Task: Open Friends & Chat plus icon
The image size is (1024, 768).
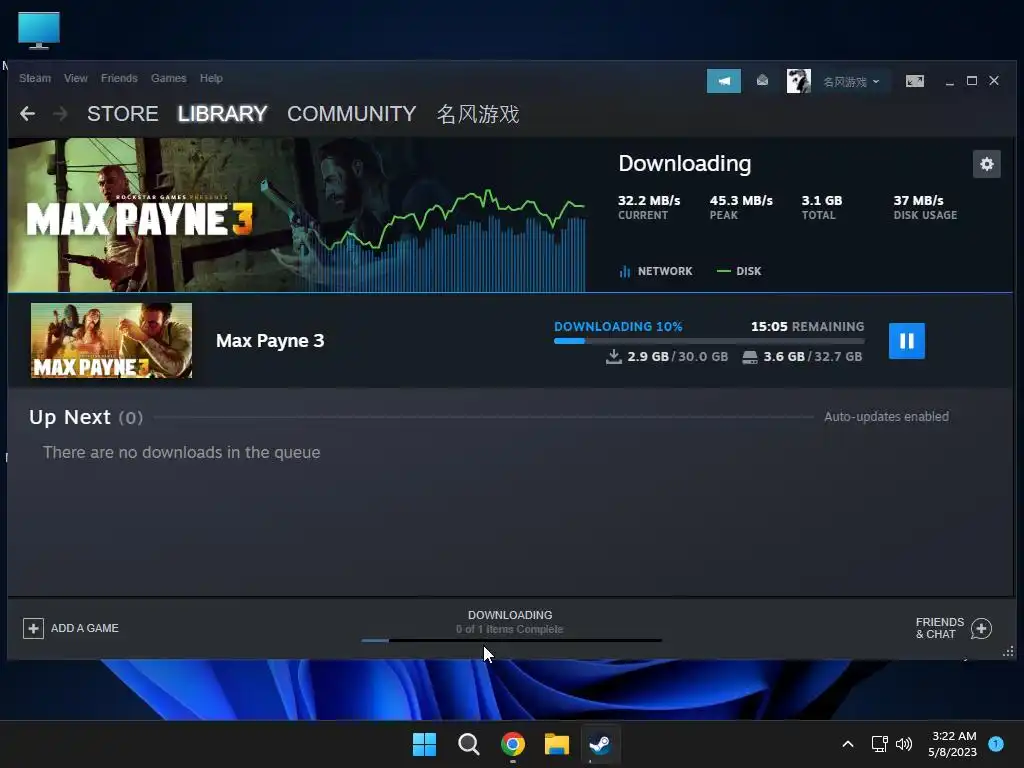Action: click(x=981, y=628)
